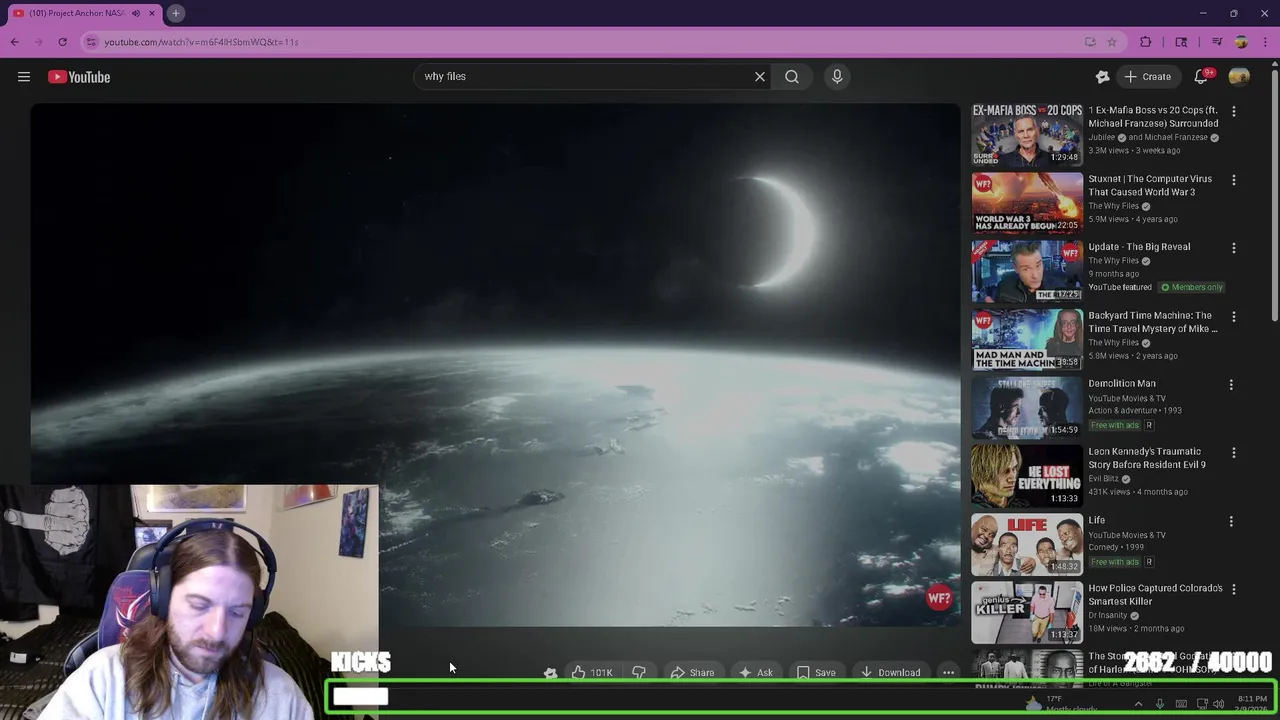Dislike the video with thumbs-down
1280x720 pixels.
tap(638, 673)
